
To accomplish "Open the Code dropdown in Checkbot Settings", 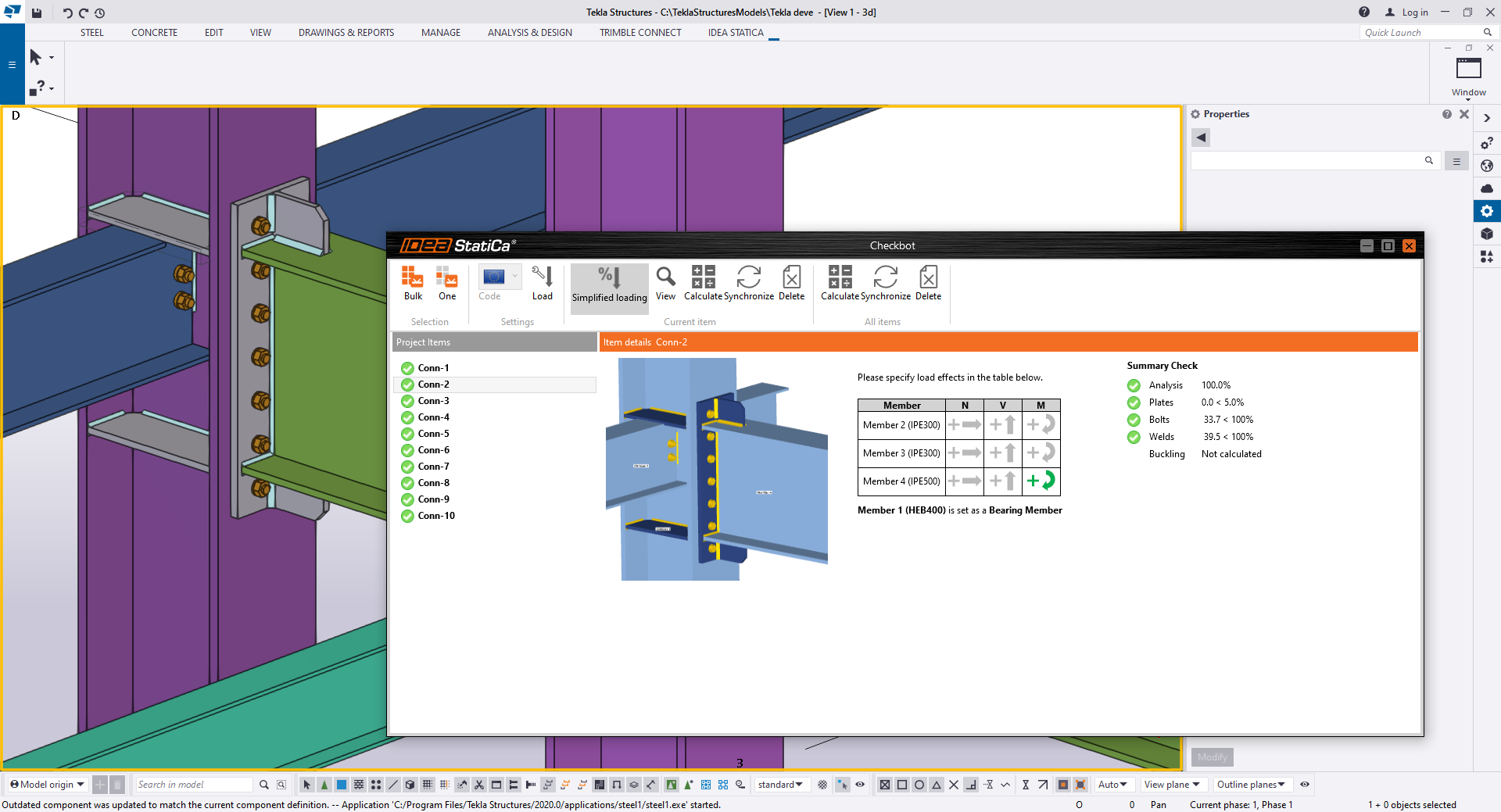I will tap(515, 277).
